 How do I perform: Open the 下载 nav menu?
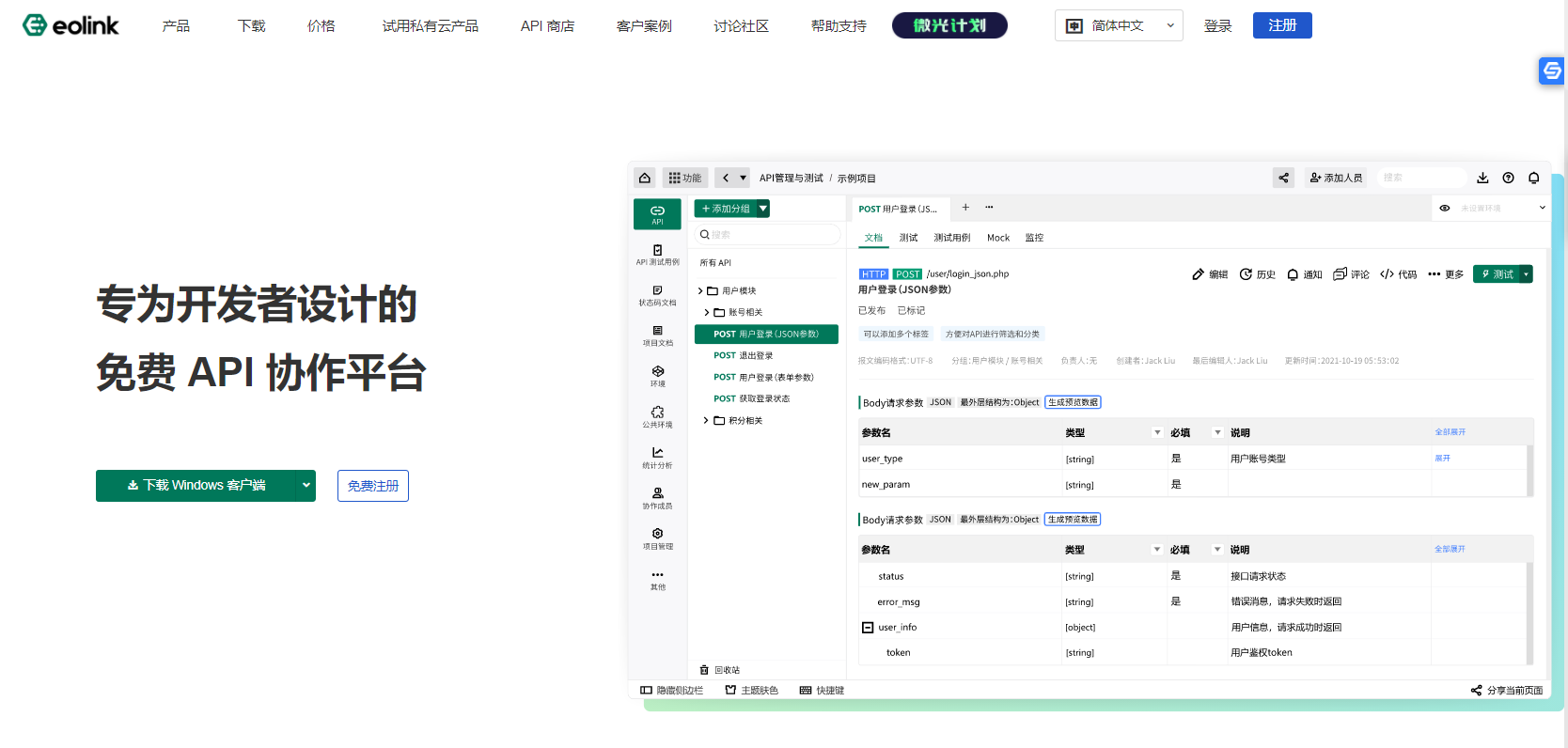tap(252, 25)
